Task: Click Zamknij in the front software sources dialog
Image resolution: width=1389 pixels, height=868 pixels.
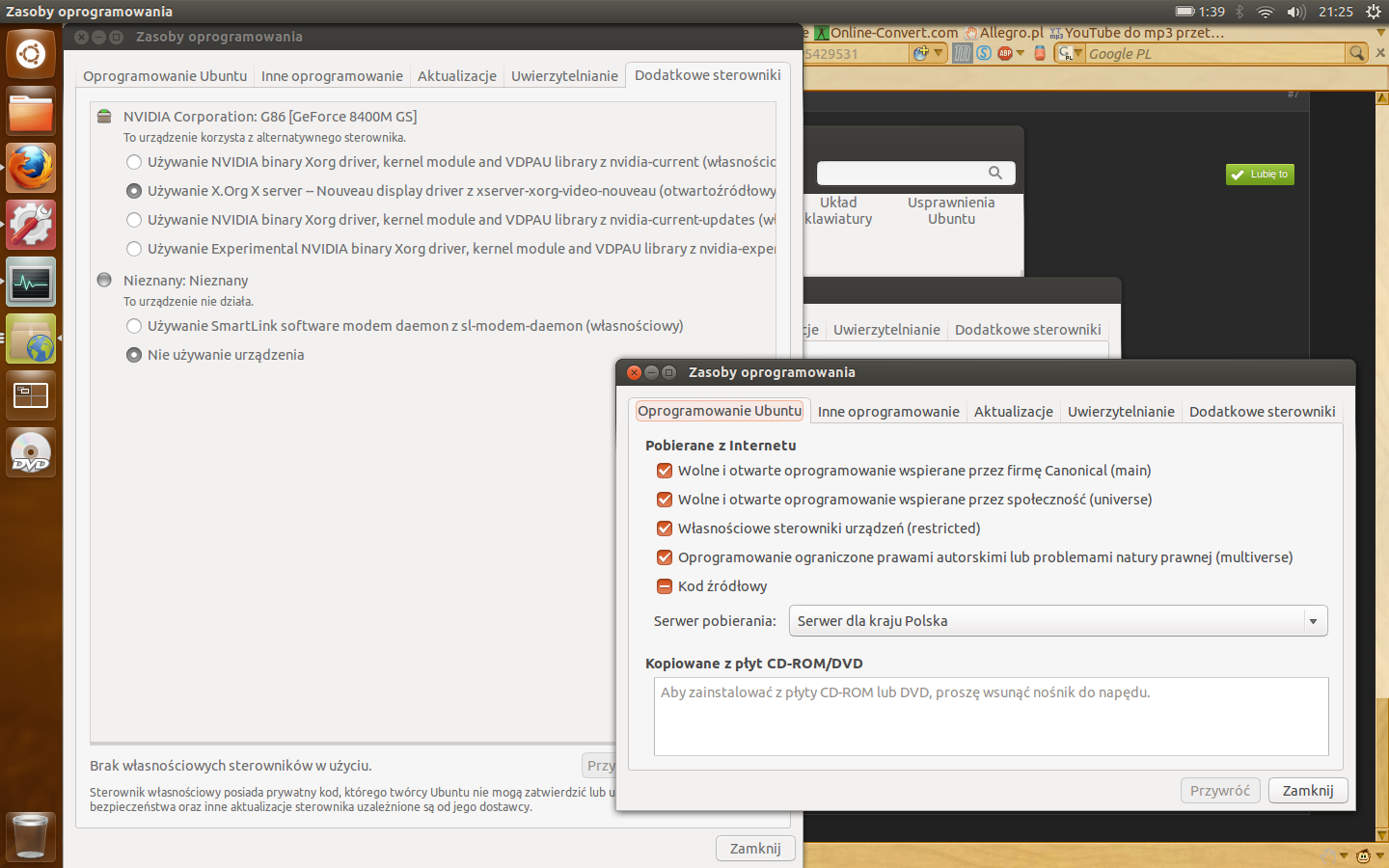Action: [x=1308, y=791]
